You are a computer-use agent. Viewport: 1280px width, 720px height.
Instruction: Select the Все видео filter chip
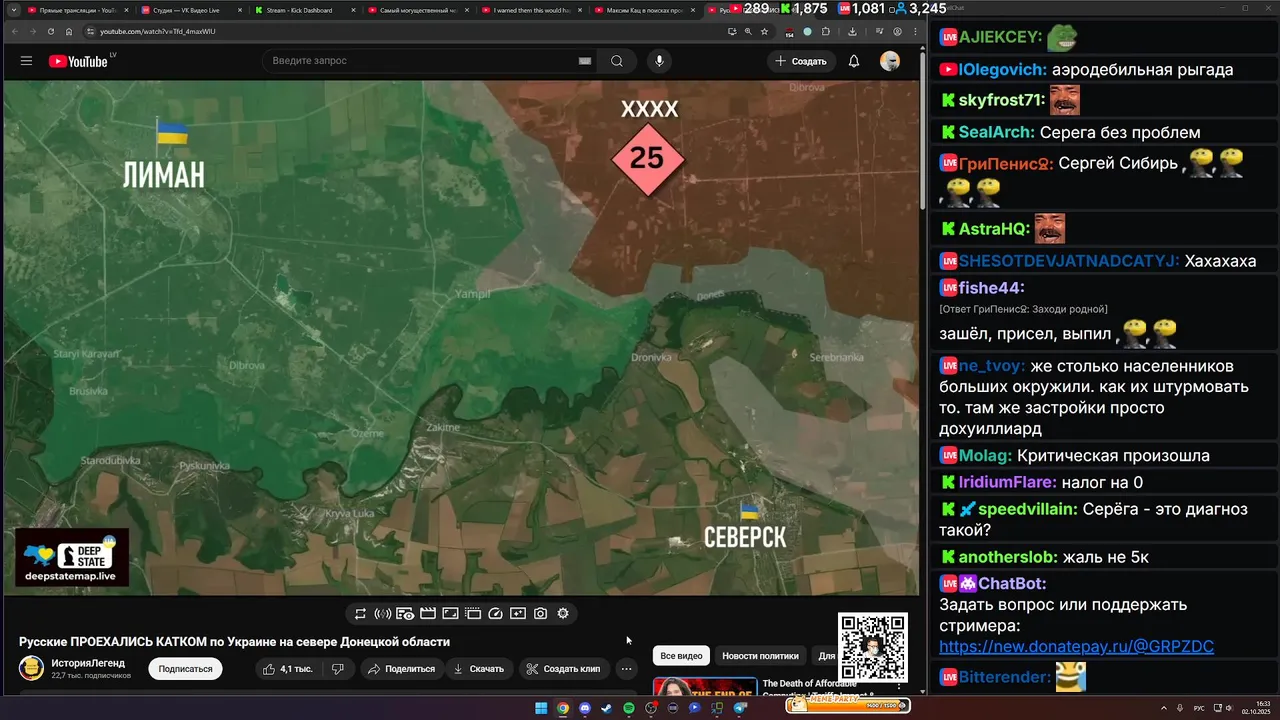point(682,656)
